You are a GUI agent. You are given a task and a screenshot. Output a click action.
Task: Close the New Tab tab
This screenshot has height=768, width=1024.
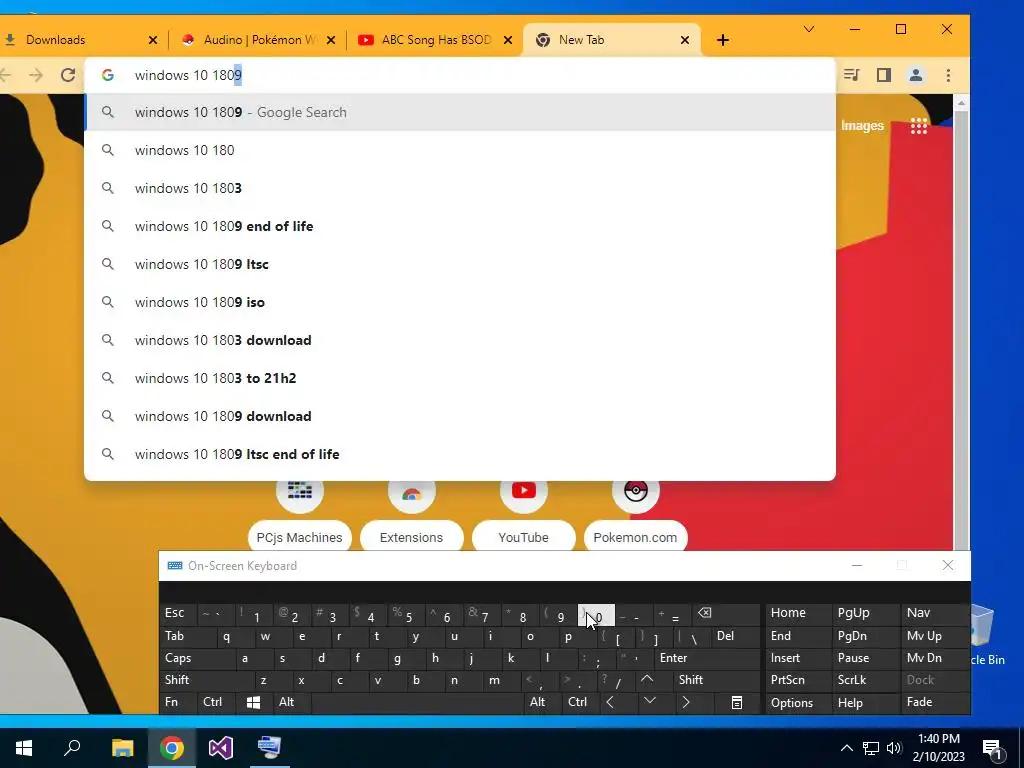685,40
